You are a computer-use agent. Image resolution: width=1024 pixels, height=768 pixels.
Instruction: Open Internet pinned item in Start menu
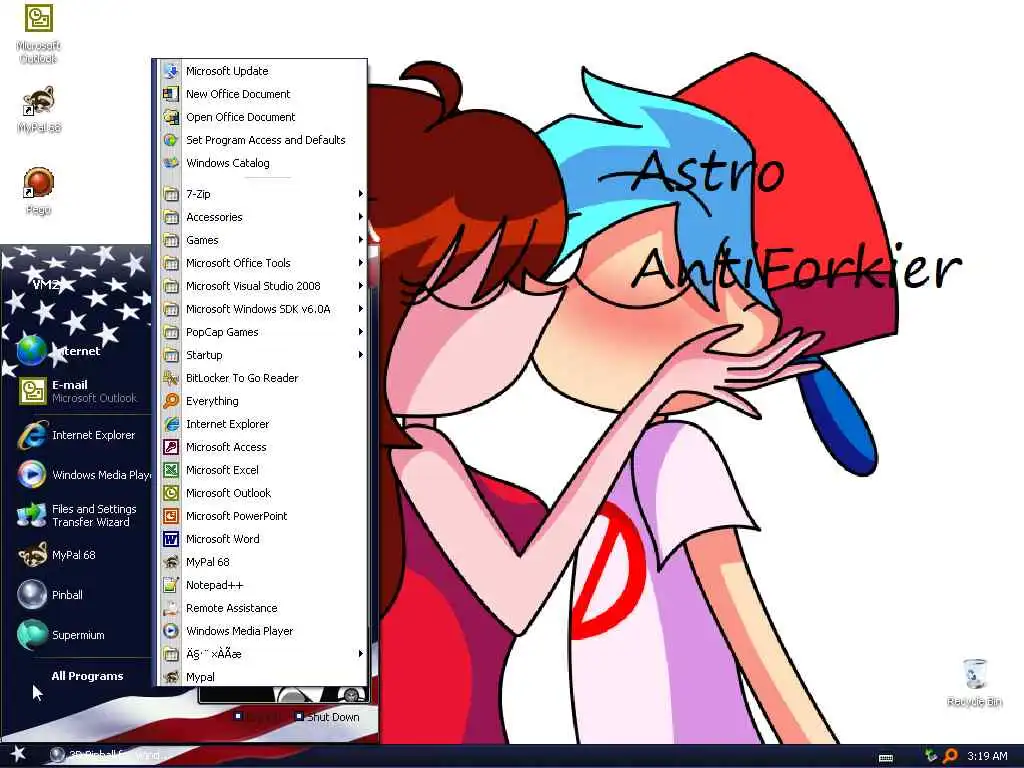coord(76,351)
